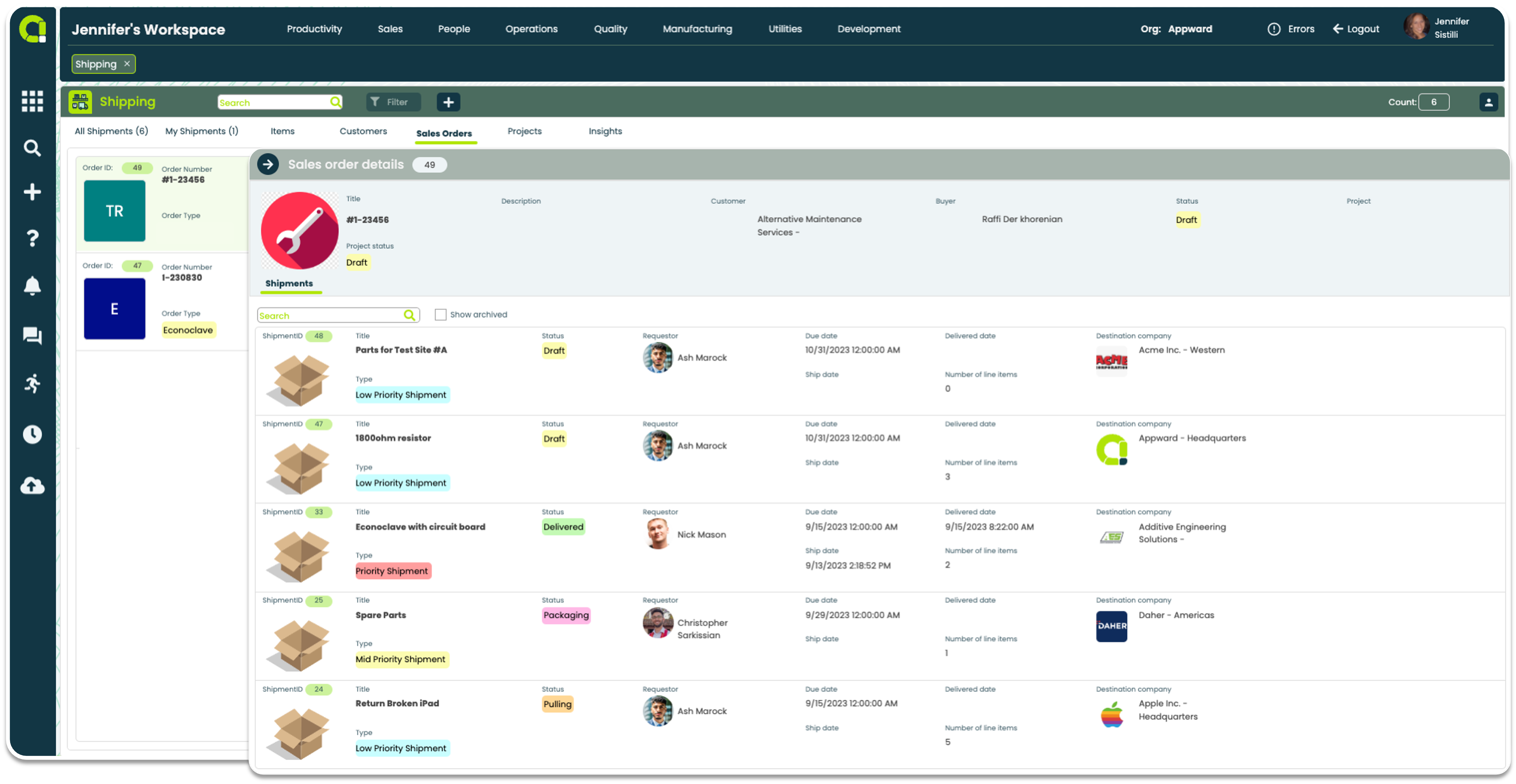Click the Mid Priority Shipment type tag
This screenshot has height=784, width=1516.
coord(401,659)
